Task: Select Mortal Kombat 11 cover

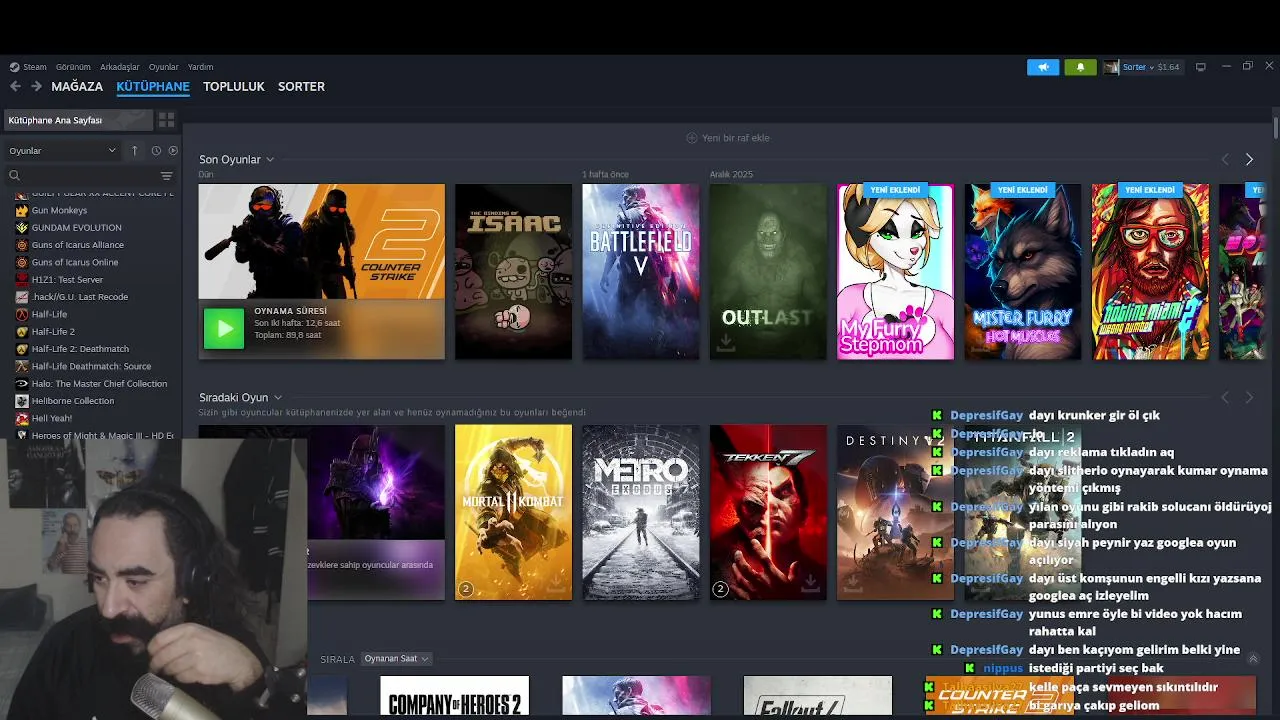Action: tap(513, 512)
